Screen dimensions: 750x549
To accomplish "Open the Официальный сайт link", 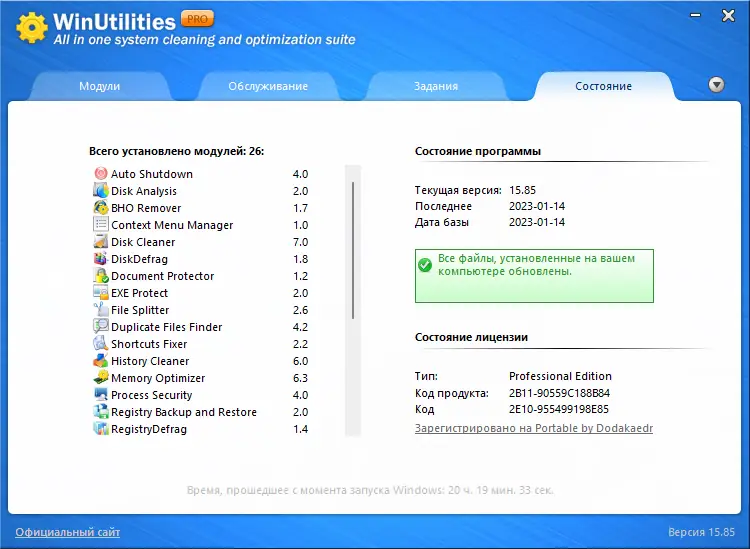I will click(67, 532).
